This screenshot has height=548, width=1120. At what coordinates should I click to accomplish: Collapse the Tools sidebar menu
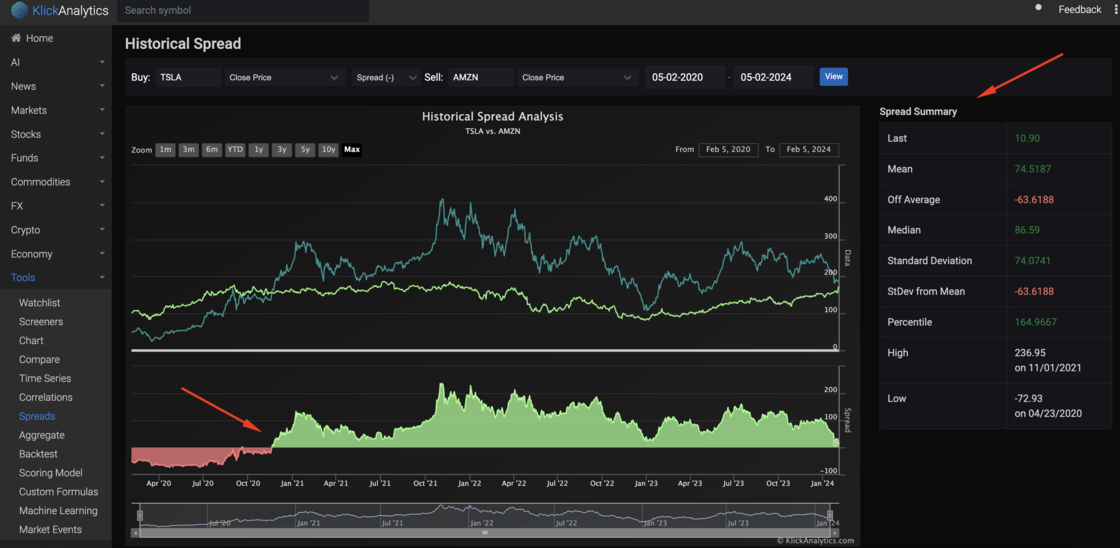56,277
